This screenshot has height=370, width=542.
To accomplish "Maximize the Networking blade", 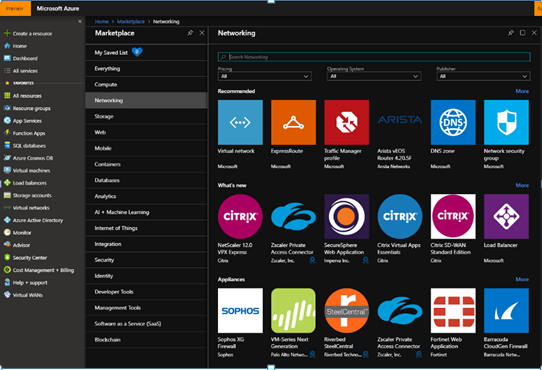I will [x=523, y=33].
